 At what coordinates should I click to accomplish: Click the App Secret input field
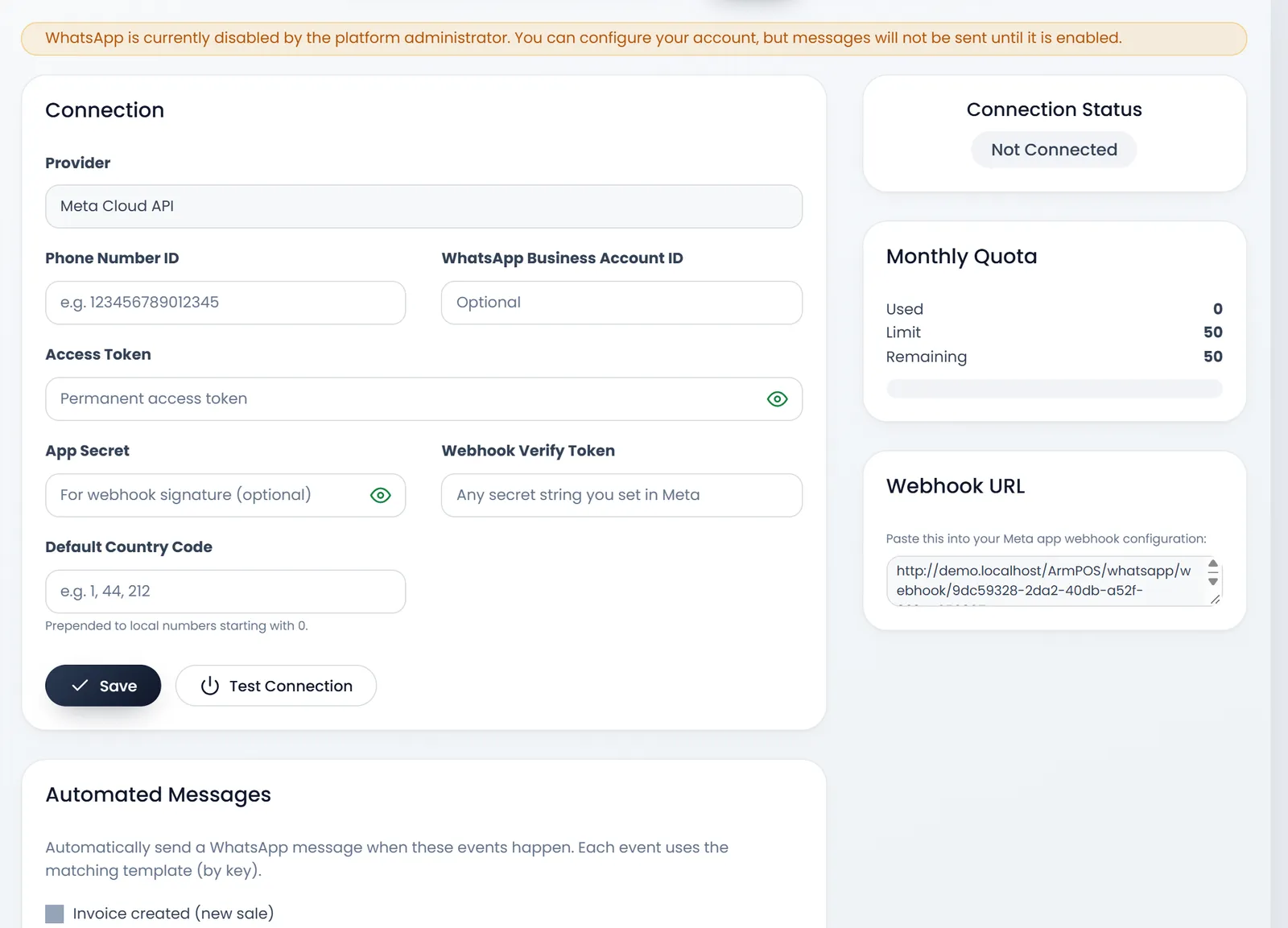coord(225,495)
